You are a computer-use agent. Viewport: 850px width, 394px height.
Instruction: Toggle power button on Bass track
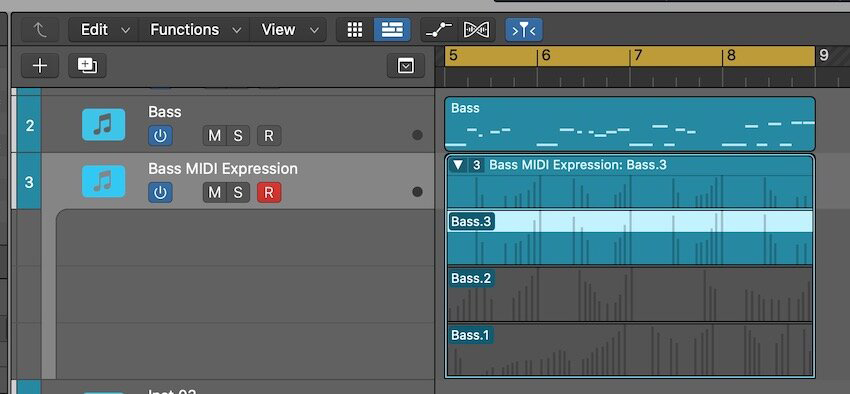point(160,135)
